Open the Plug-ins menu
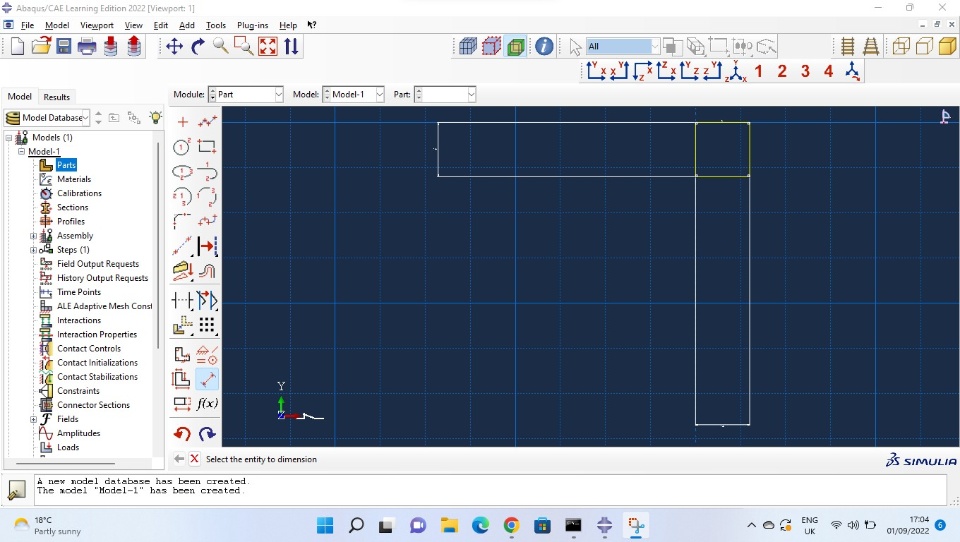 (253, 25)
